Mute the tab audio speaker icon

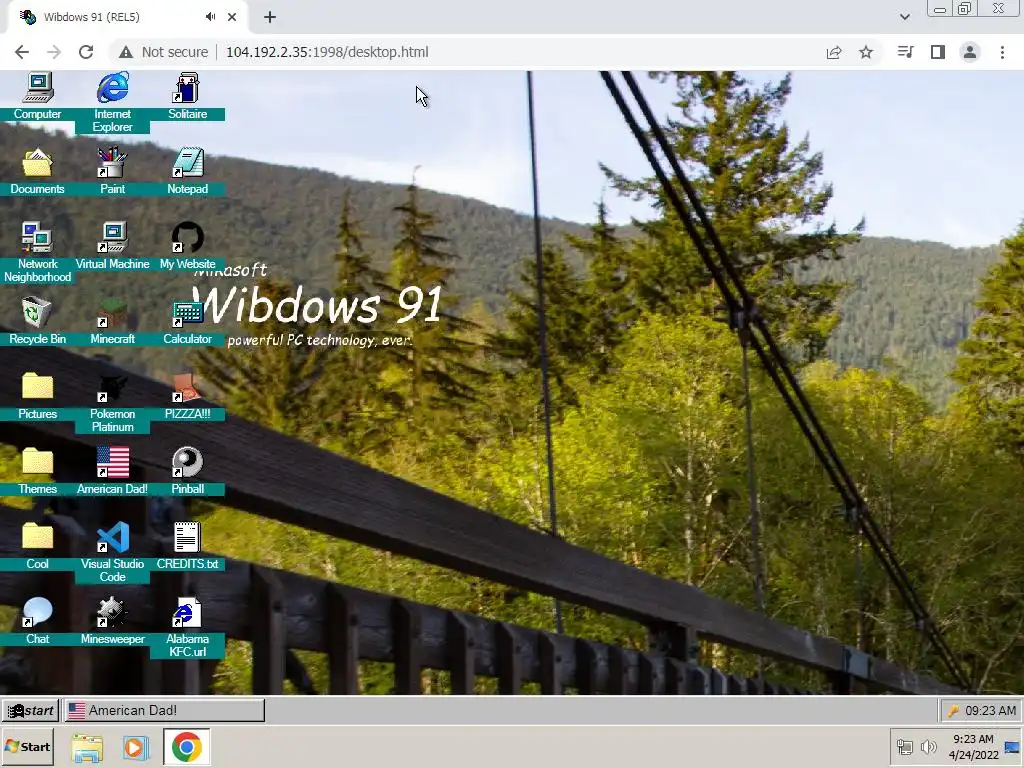coord(210,17)
